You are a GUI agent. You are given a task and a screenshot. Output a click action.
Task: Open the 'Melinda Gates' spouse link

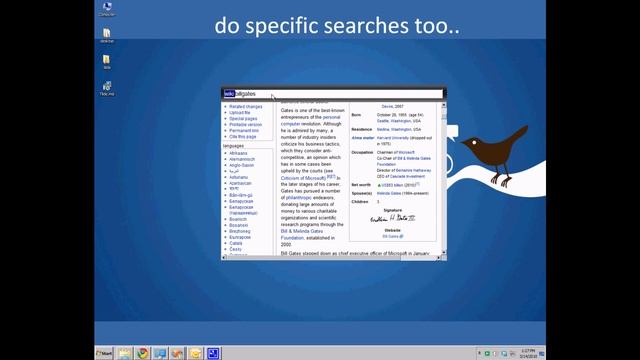389,193
